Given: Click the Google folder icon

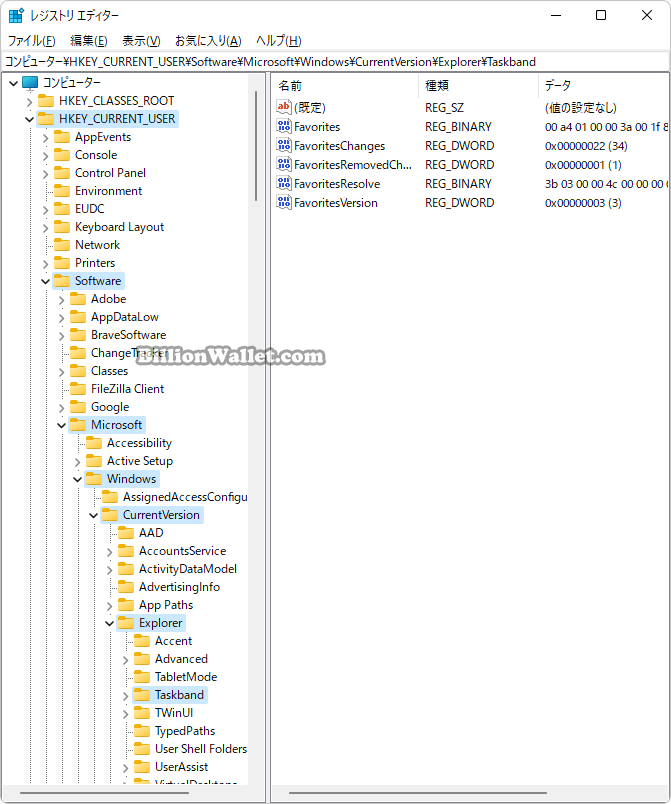Looking at the screenshot, I should click(x=78, y=407).
